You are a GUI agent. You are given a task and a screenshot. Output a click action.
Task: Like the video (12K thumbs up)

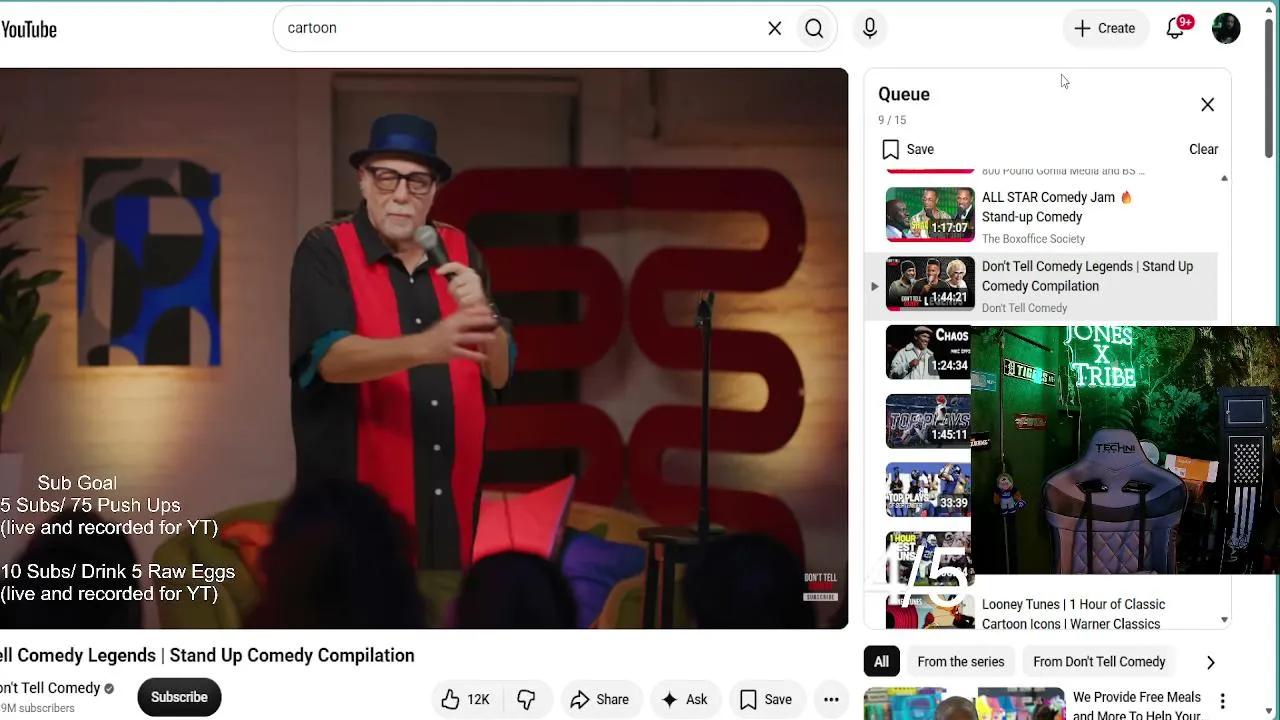click(x=466, y=700)
